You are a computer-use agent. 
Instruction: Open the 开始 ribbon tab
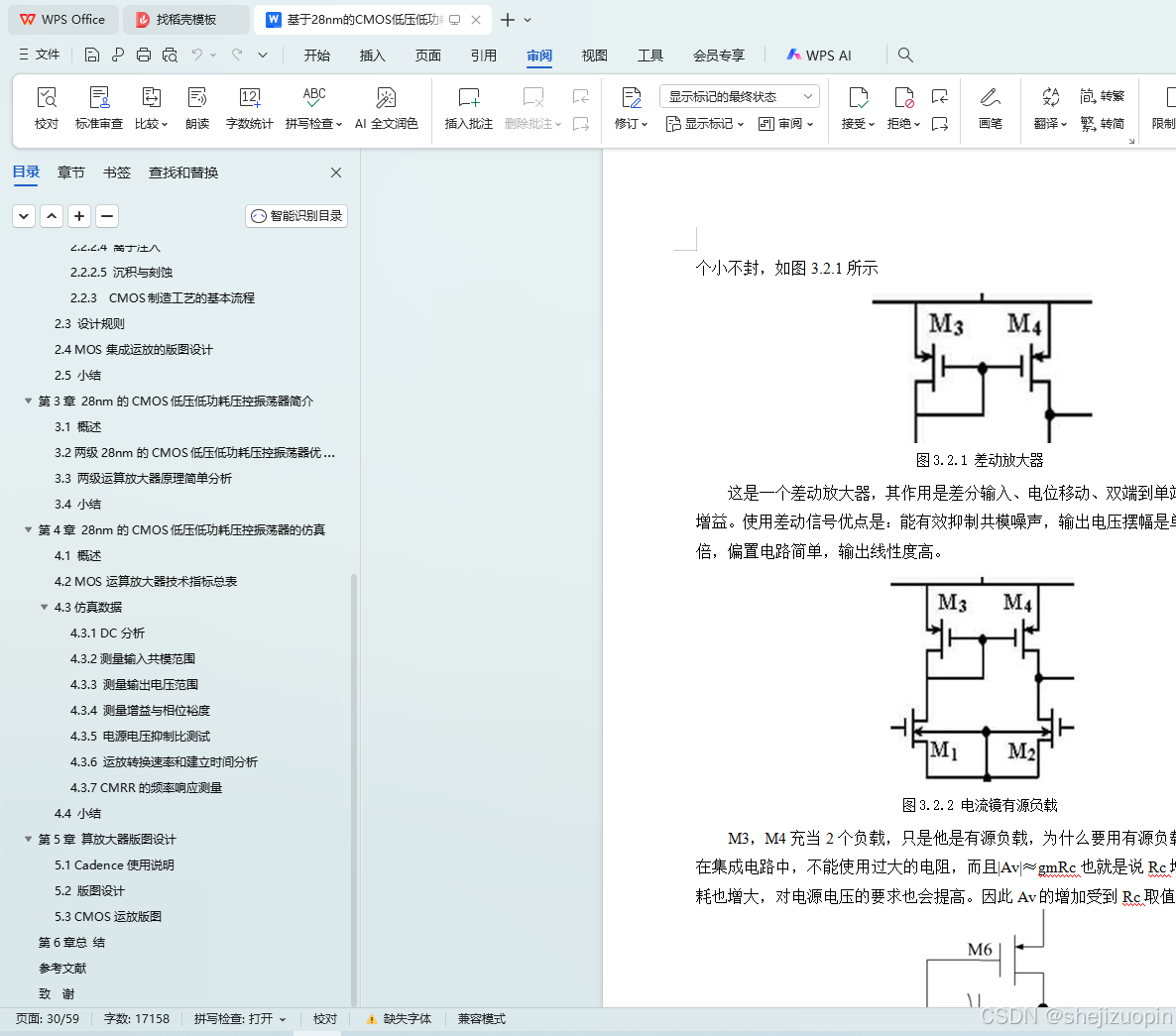point(316,55)
